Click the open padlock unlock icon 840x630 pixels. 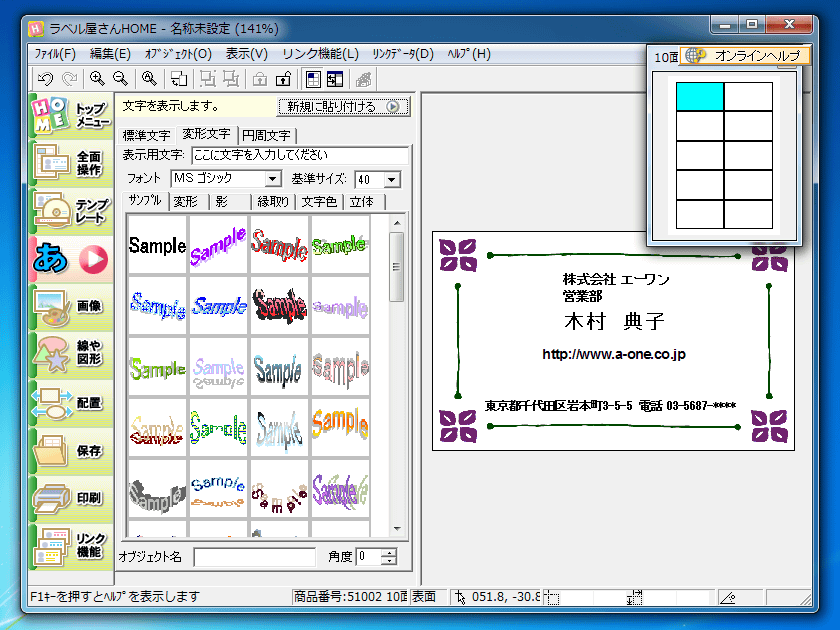tap(283, 79)
